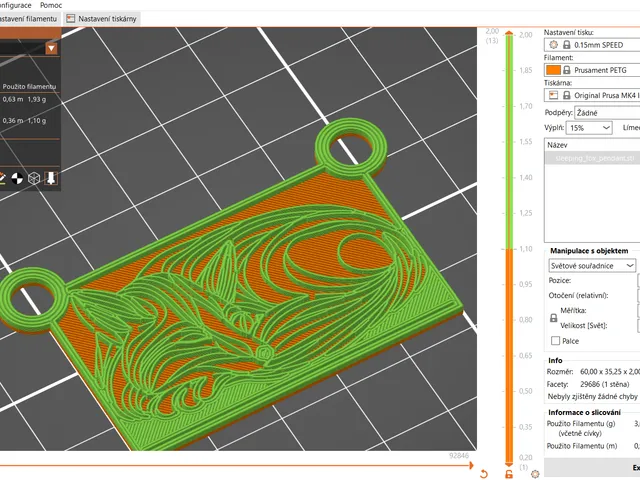Switch to the Nastavení tiskárny tab
Screen dimensions: 640x480
click(102, 19)
